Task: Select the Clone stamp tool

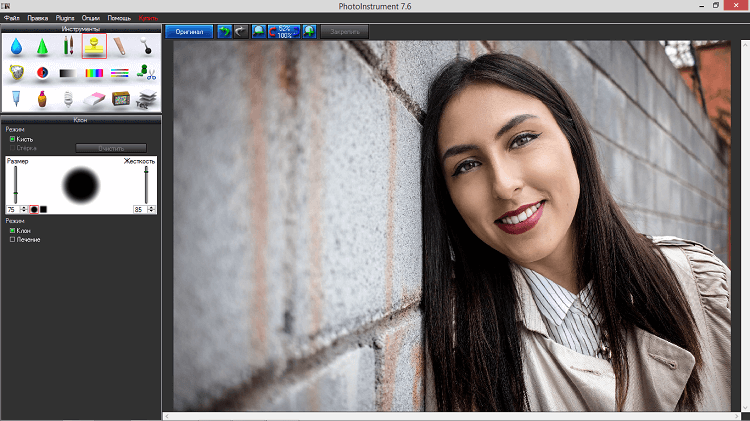Action: click(x=94, y=46)
